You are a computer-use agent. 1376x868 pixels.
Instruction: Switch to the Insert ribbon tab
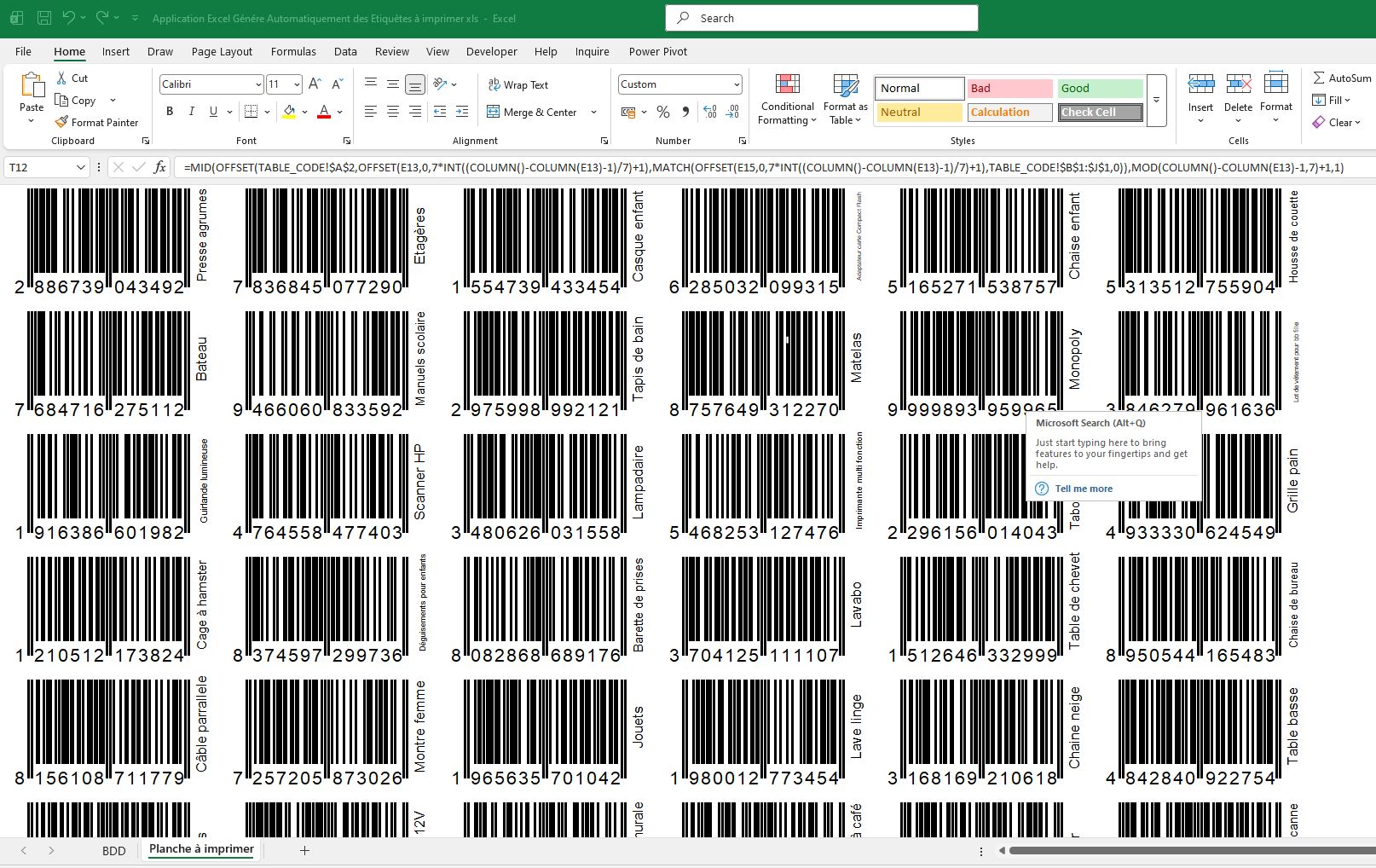tap(116, 51)
